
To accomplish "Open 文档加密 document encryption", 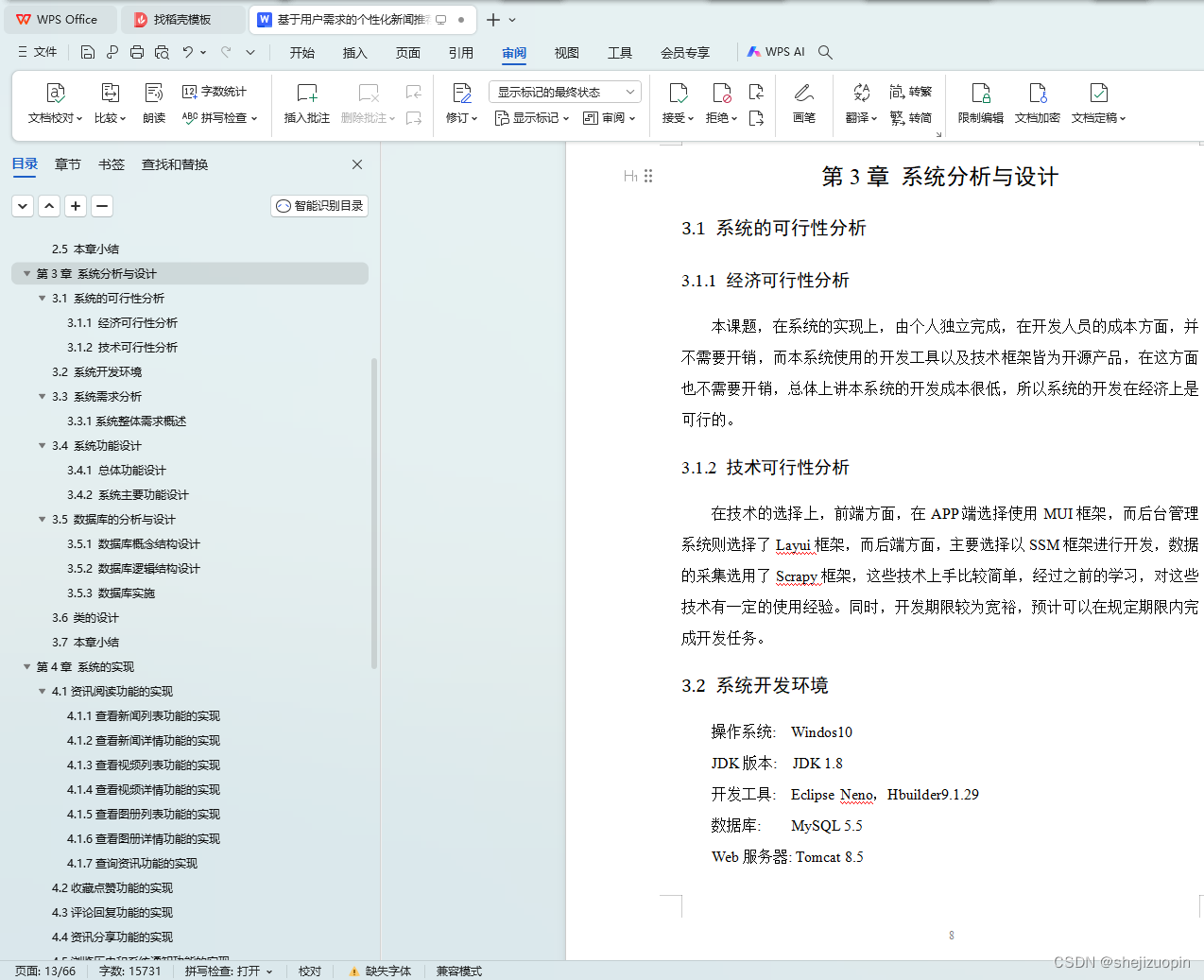I will pyautogui.click(x=1038, y=104).
